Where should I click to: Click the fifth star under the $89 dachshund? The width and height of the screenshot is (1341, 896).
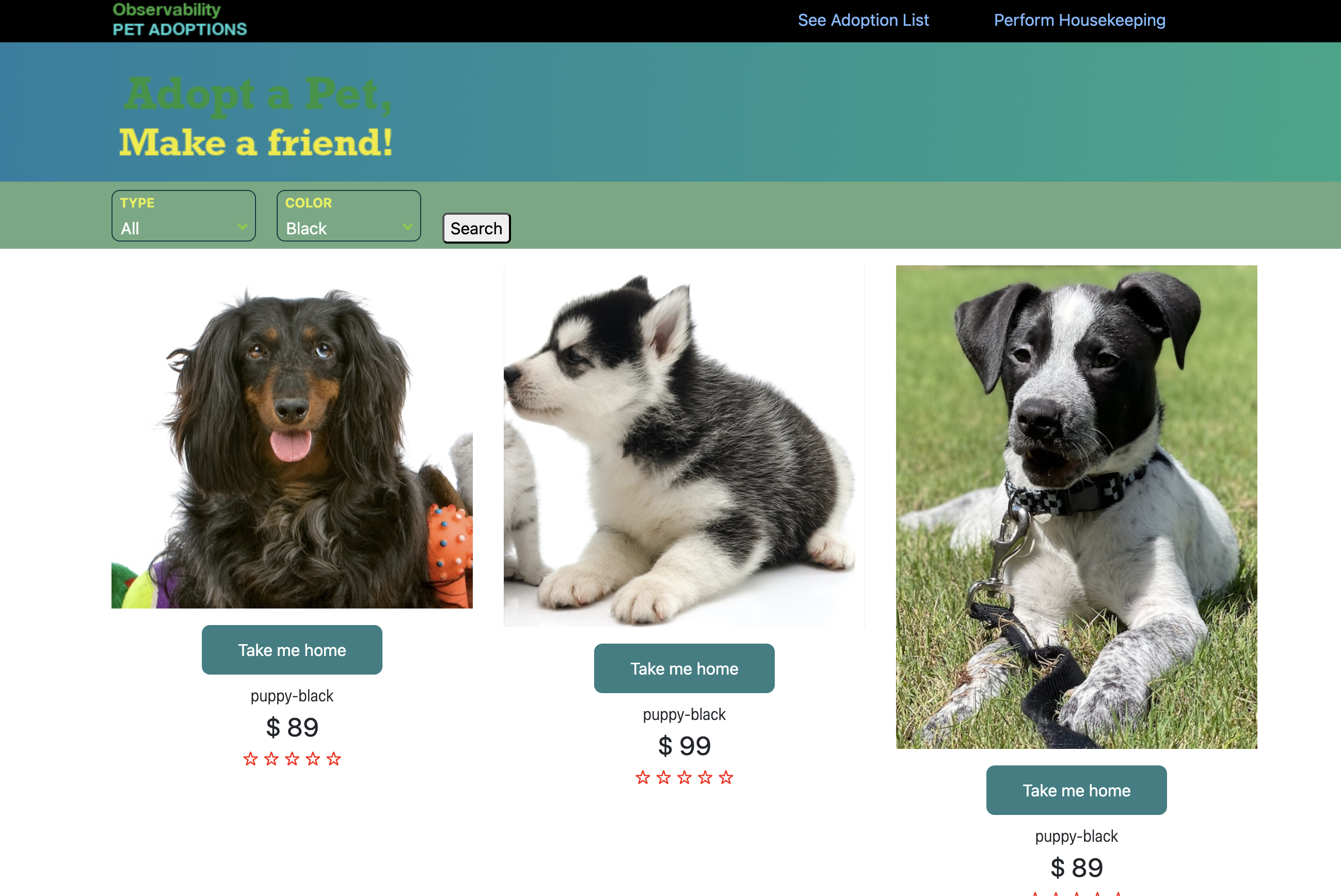(x=333, y=759)
